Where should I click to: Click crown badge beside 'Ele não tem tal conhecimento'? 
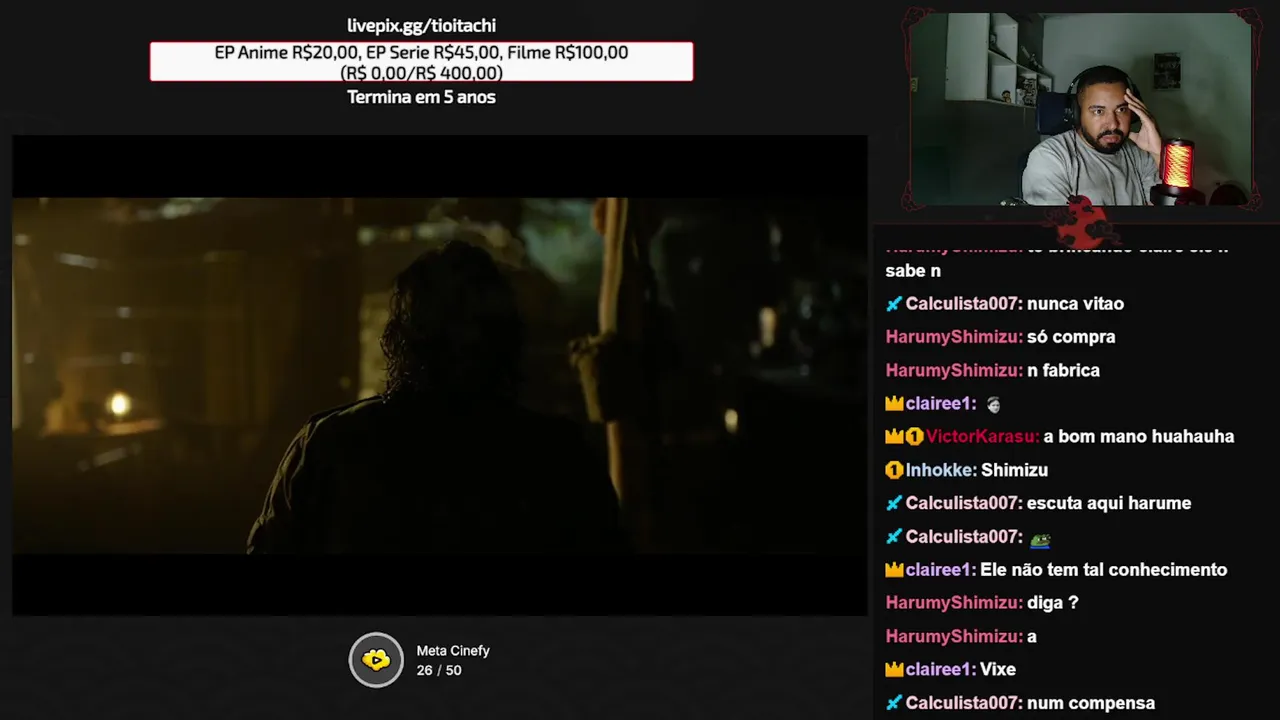pyautogui.click(x=894, y=570)
